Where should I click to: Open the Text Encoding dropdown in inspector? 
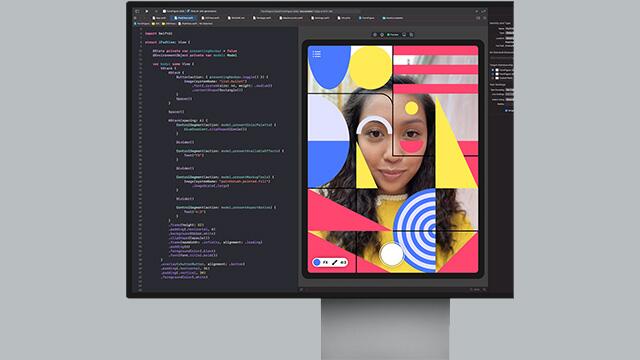tap(509, 90)
